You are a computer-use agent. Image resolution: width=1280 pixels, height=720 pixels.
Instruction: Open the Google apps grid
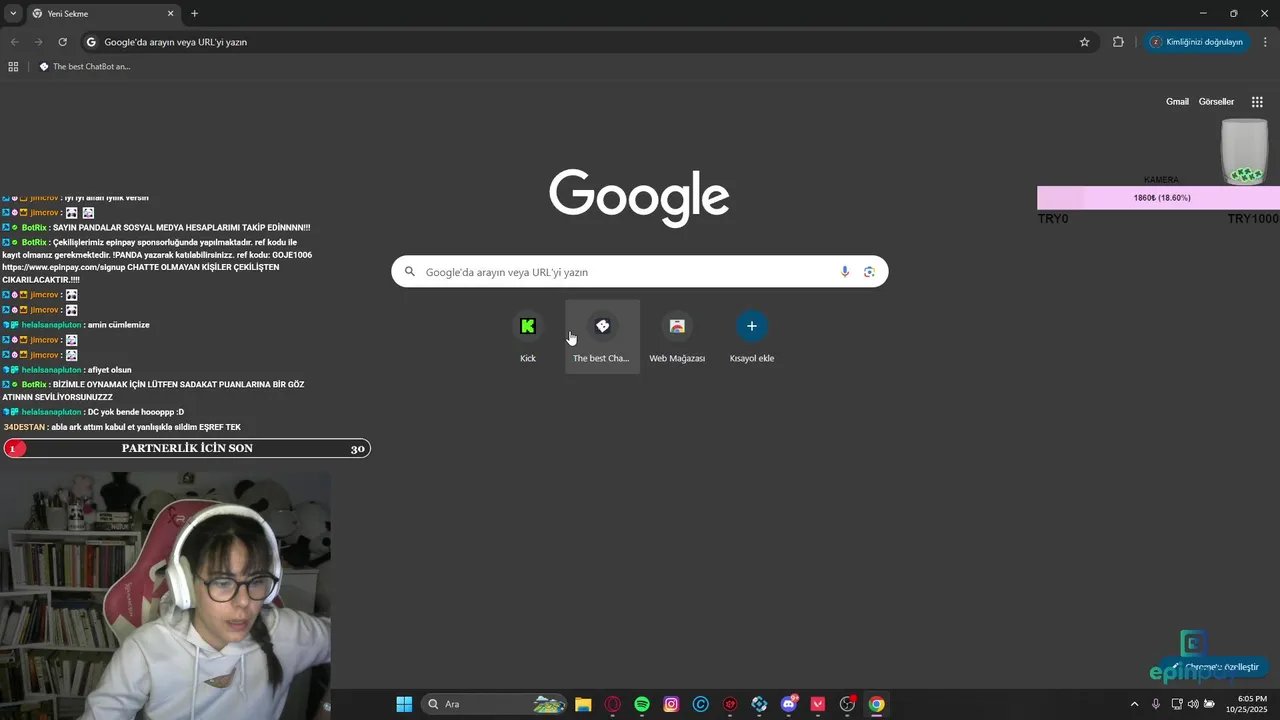coord(1257,102)
